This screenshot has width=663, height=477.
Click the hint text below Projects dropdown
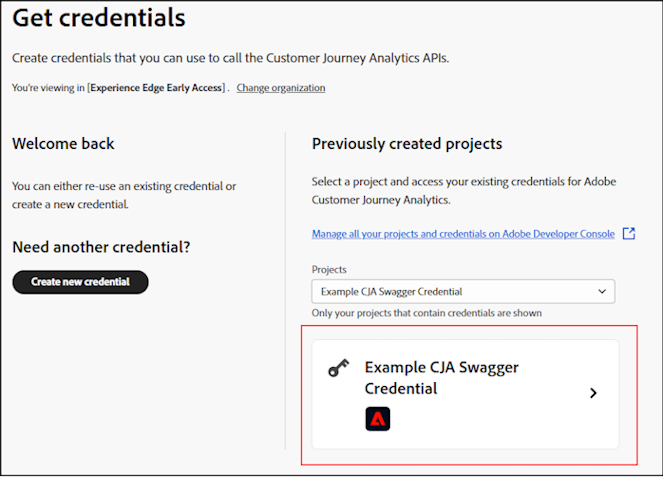click(x=427, y=313)
